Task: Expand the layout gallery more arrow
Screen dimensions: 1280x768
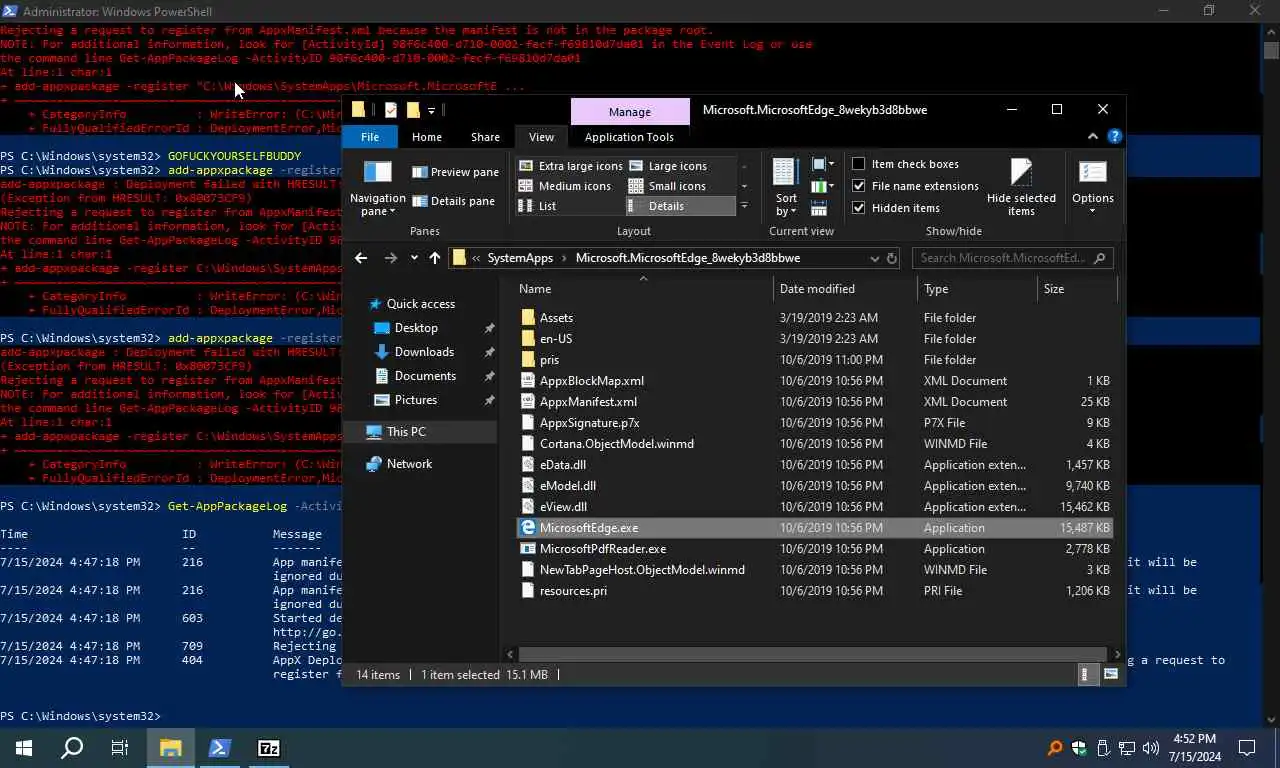Action: coord(744,206)
